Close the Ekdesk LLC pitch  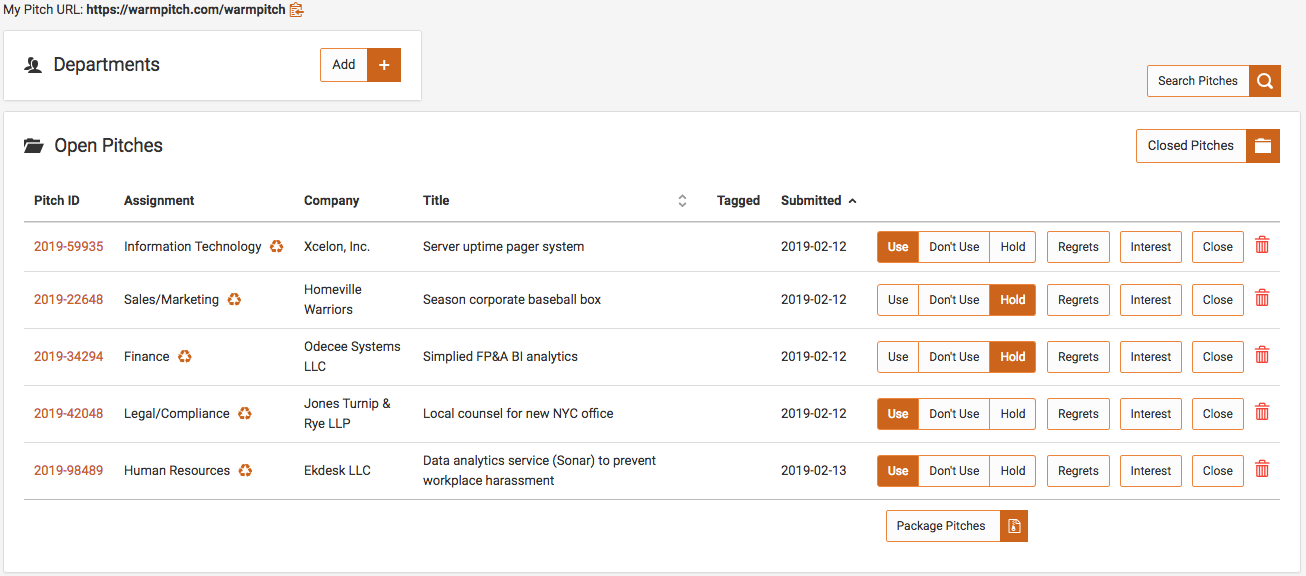click(x=1218, y=471)
